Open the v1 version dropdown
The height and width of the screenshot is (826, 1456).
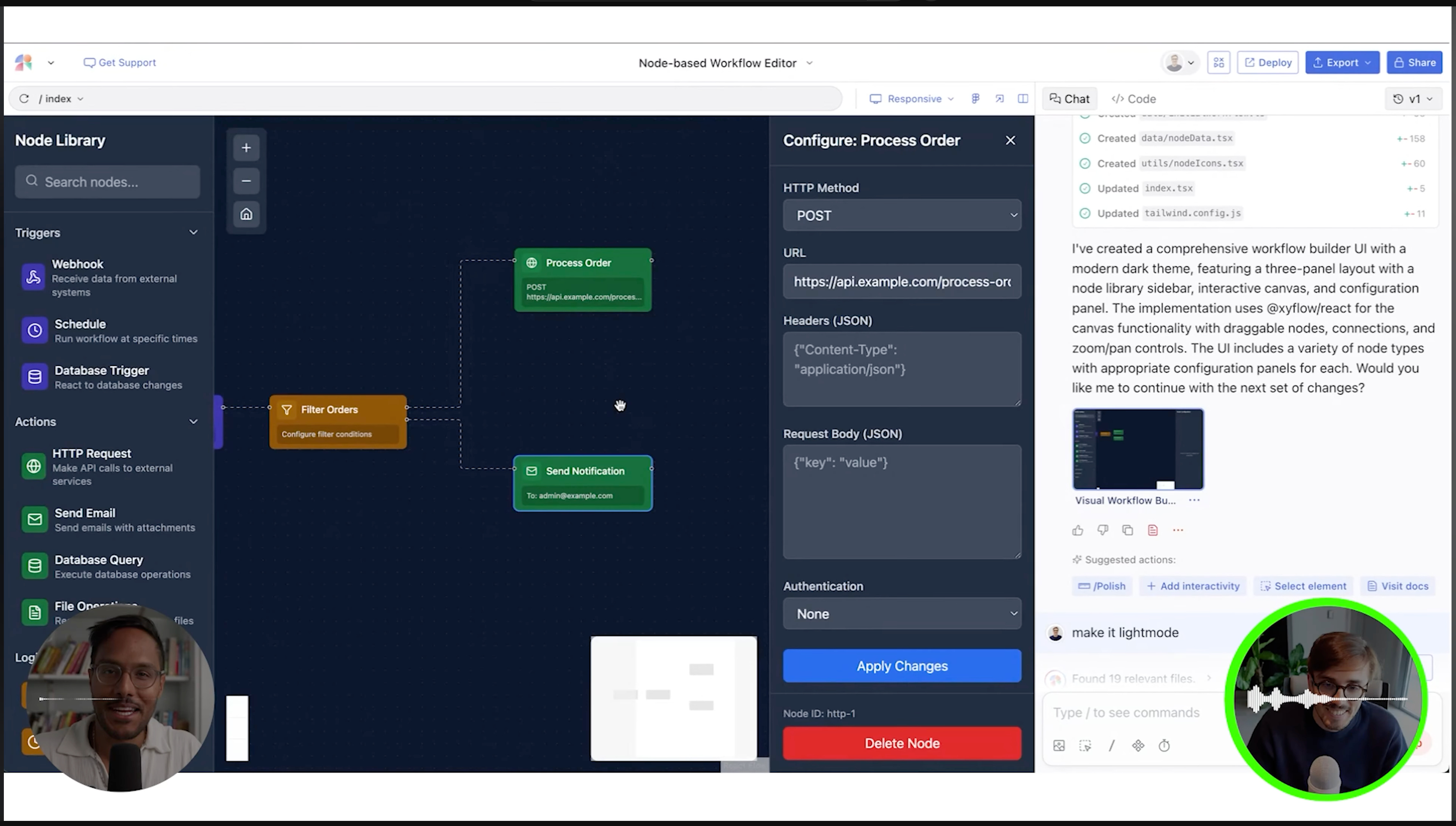pos(1414,99)
